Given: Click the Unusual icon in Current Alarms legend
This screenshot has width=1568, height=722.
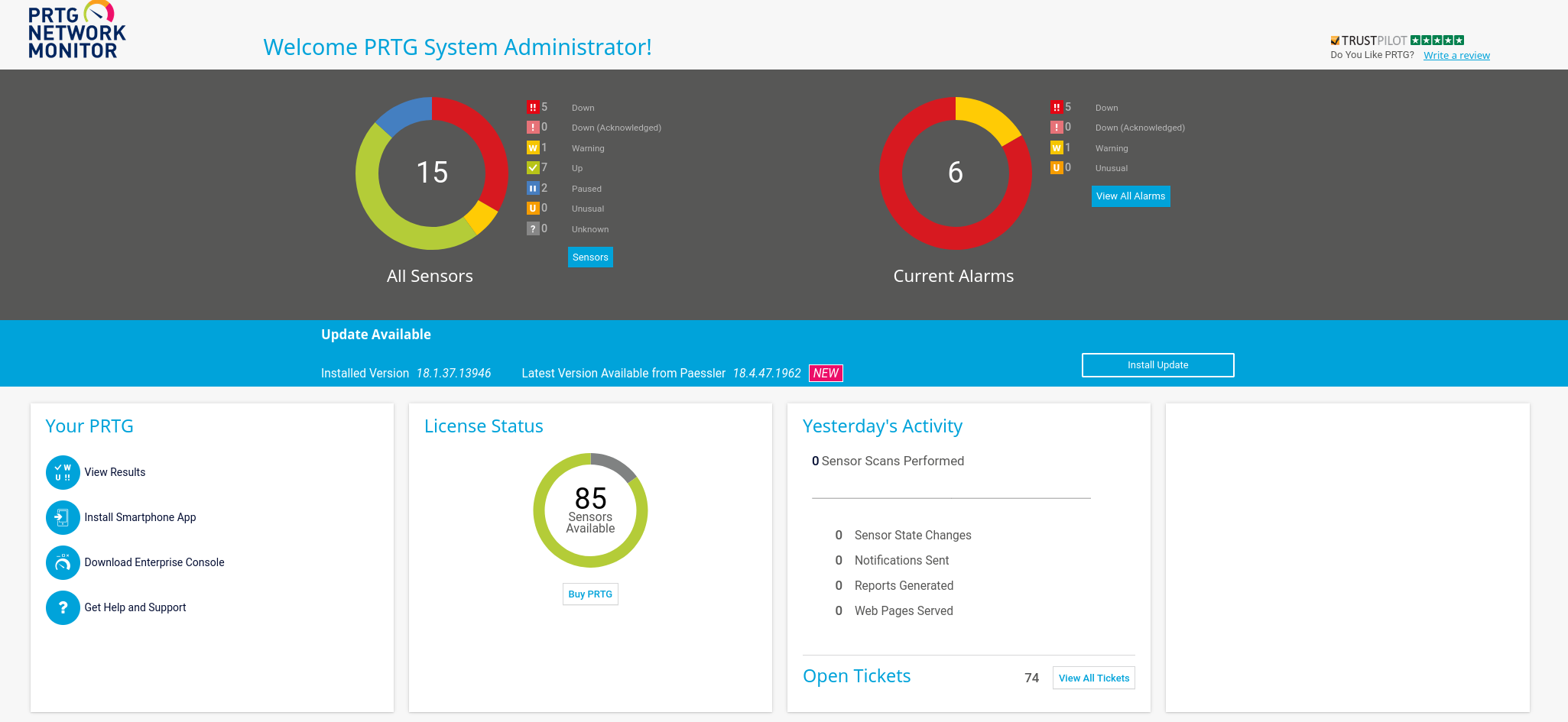Looking at the screenshot, I should pyautogui.click(x=1057, y=168).
